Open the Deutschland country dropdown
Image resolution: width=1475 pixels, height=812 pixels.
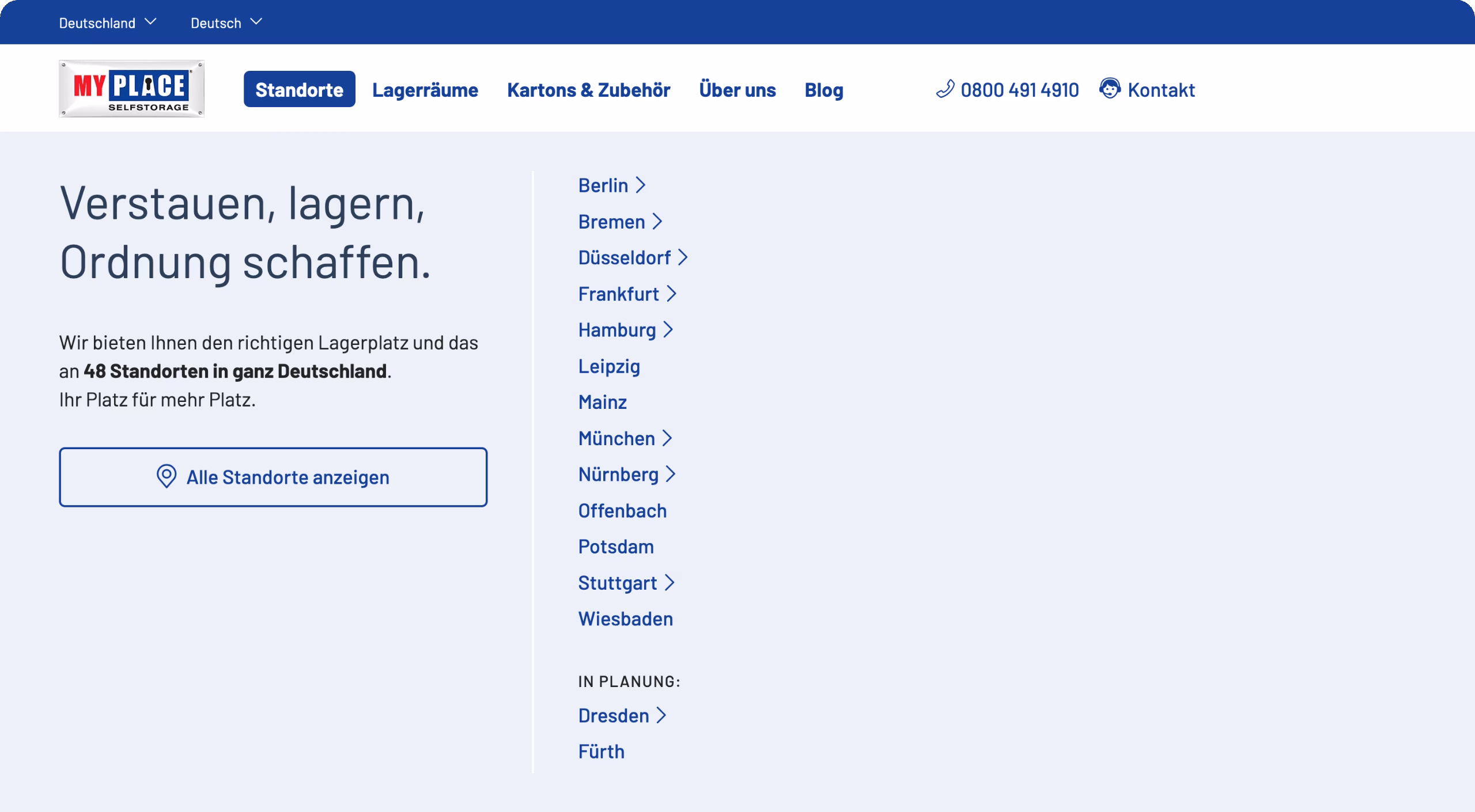coord(108,22)
